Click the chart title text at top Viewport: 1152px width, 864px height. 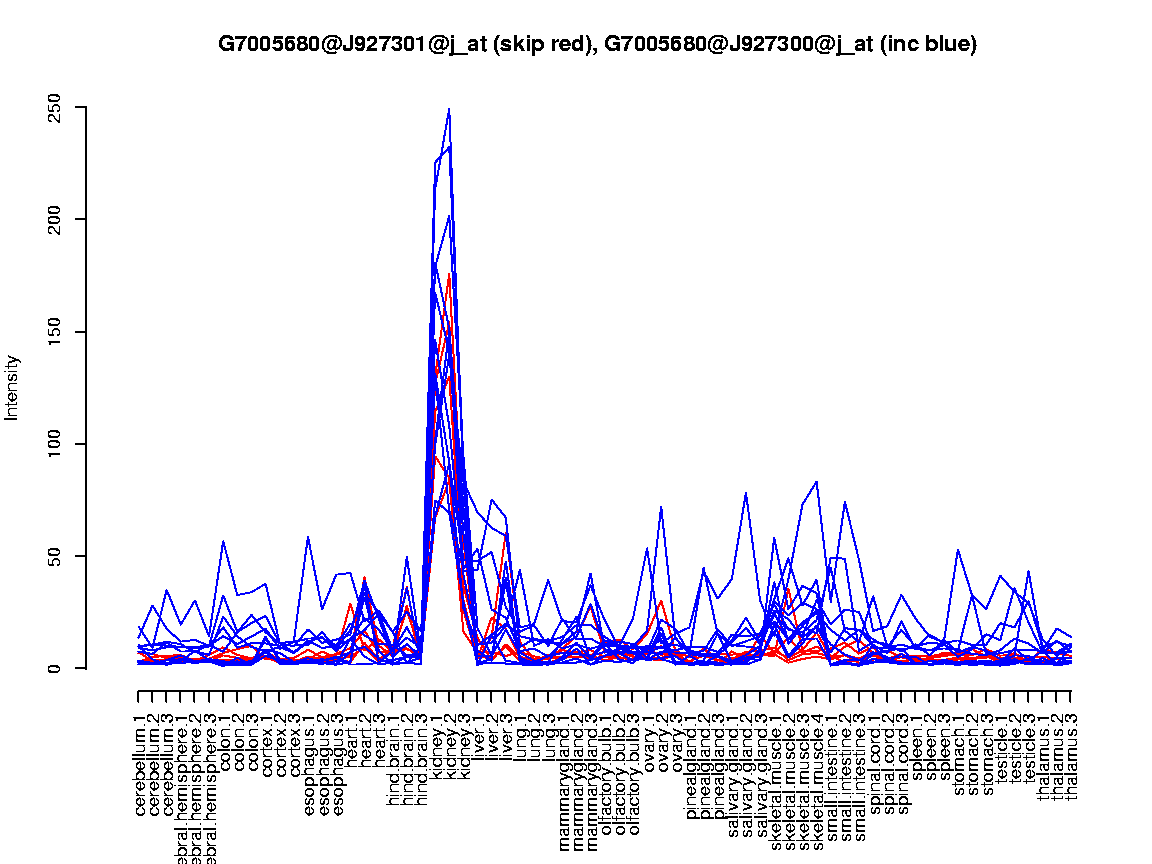pyautogui.click(x=597, y=44)
